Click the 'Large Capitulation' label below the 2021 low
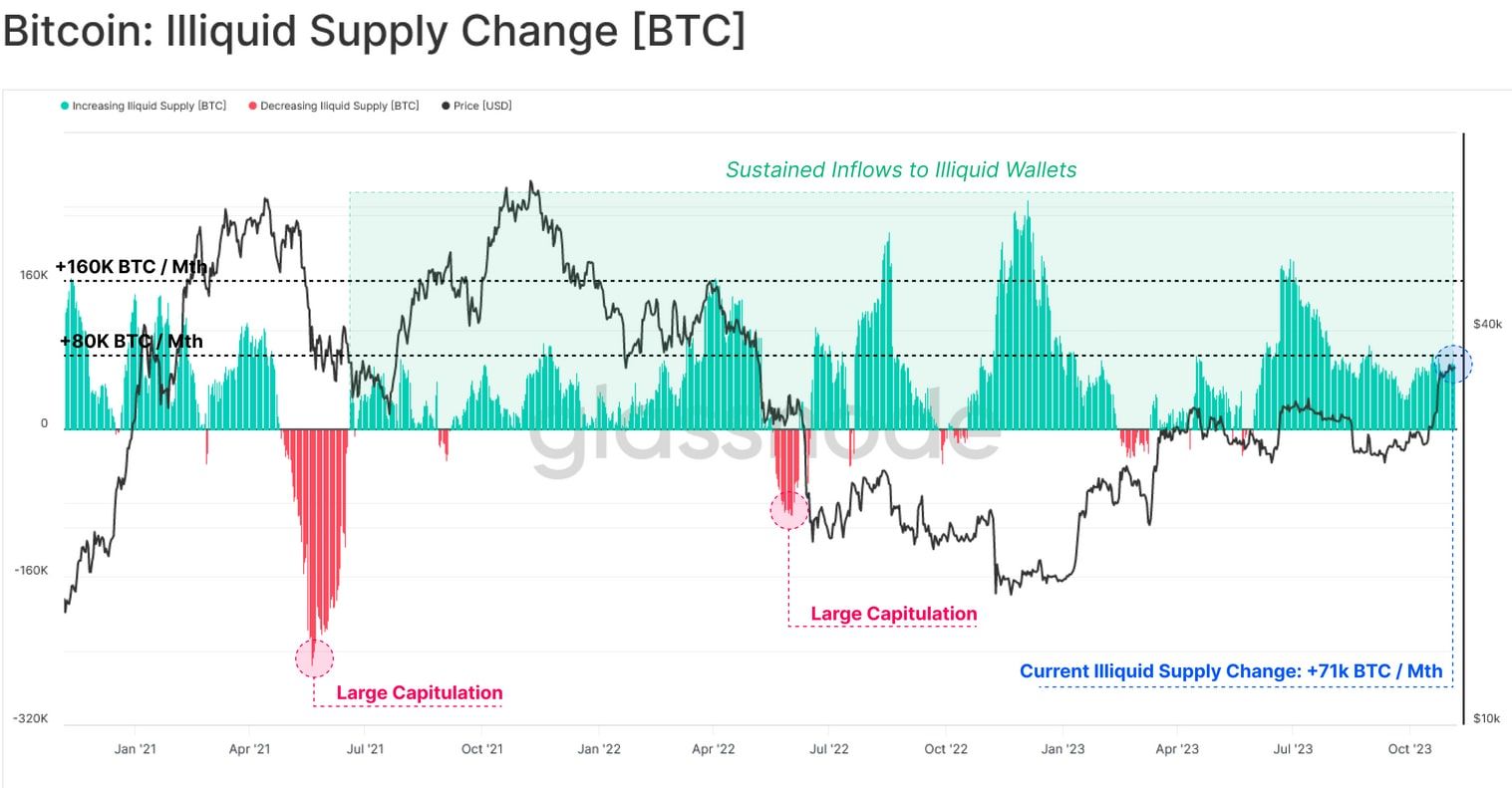This screenshot has width=1512, height=788. click(419, 693)
